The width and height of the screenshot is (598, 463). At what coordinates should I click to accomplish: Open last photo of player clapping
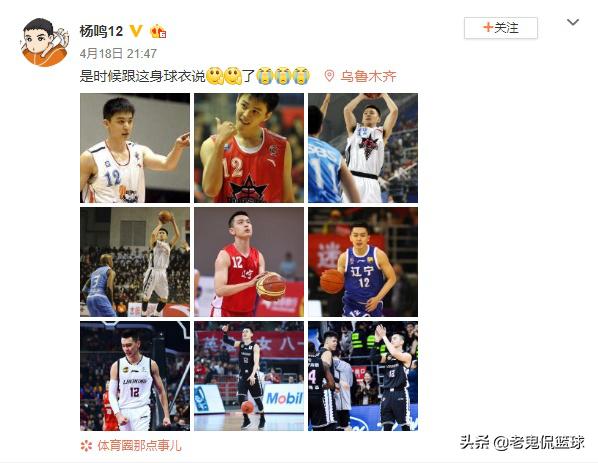tap(363, 376)
